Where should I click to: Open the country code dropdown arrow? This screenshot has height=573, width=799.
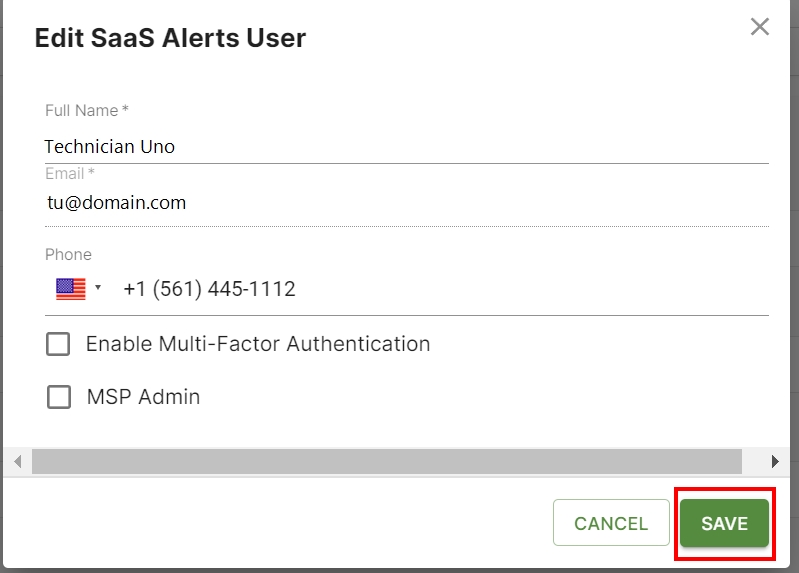98,289
